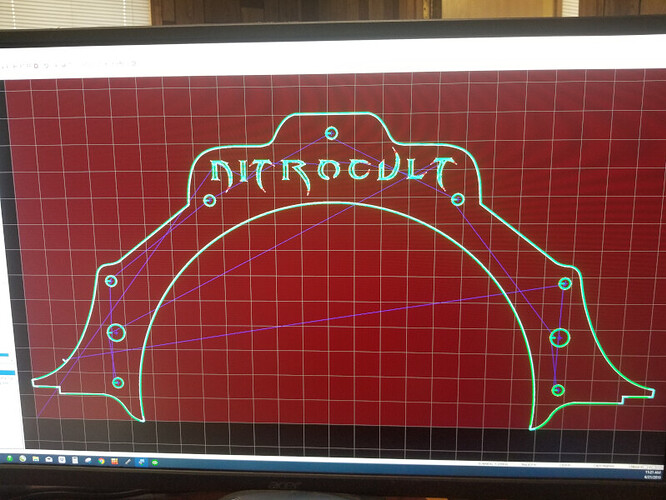The height and width of the screenshot is (500, 666).
Task: Open the Calculator icon in taskbar
Action: coord(75,460)
